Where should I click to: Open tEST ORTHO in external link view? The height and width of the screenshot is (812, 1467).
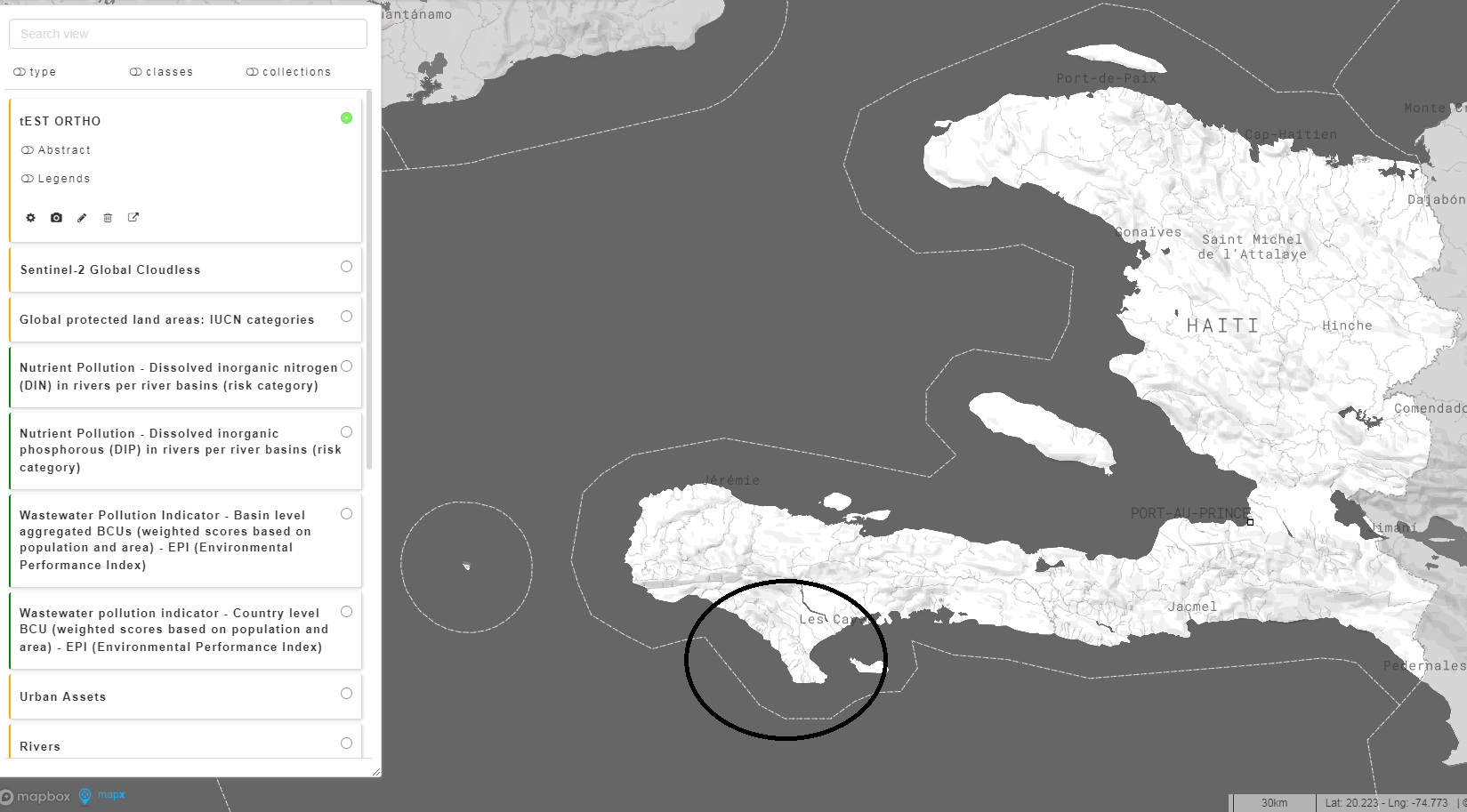pos(133,218)
